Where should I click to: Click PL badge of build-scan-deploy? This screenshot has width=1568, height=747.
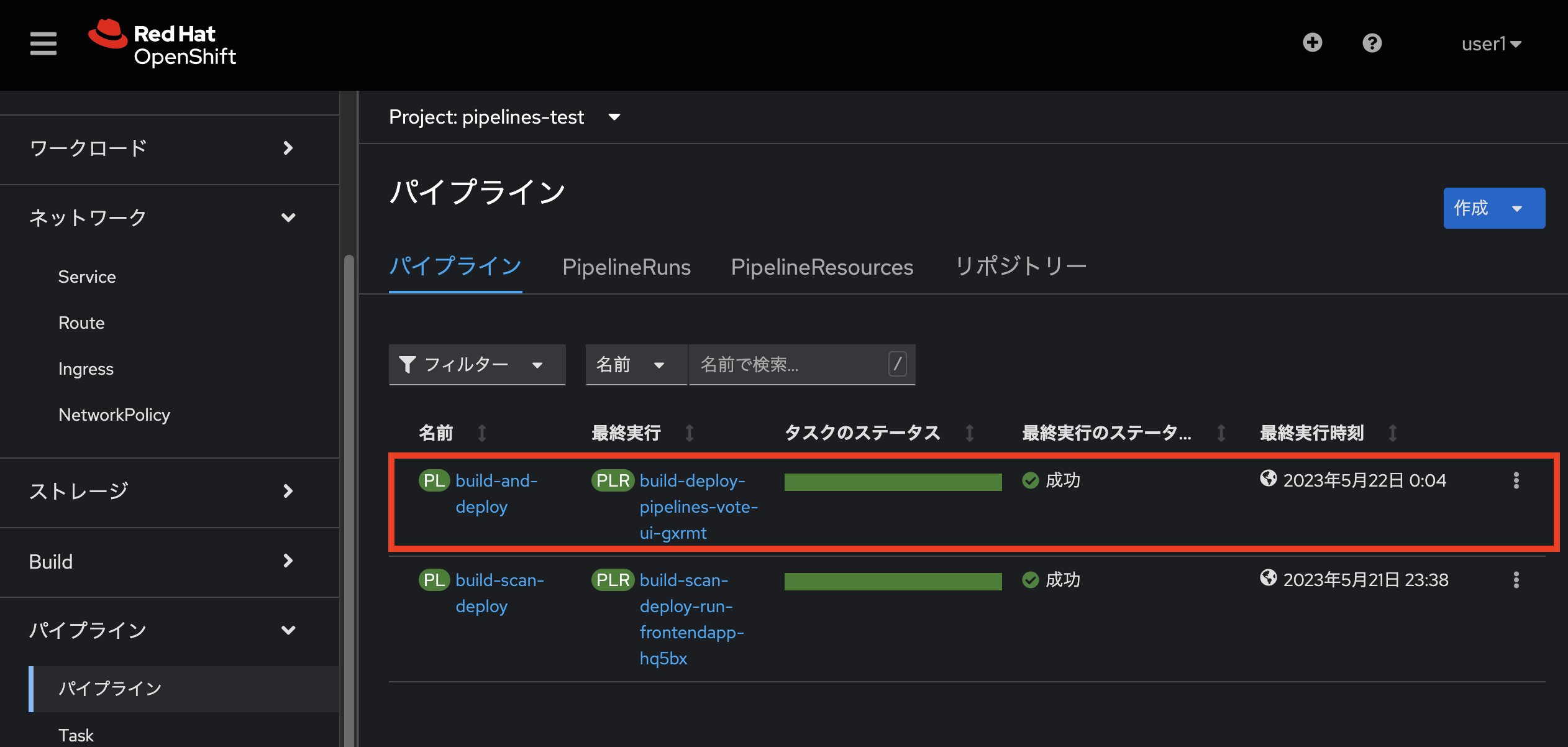(x=434, y=580)
